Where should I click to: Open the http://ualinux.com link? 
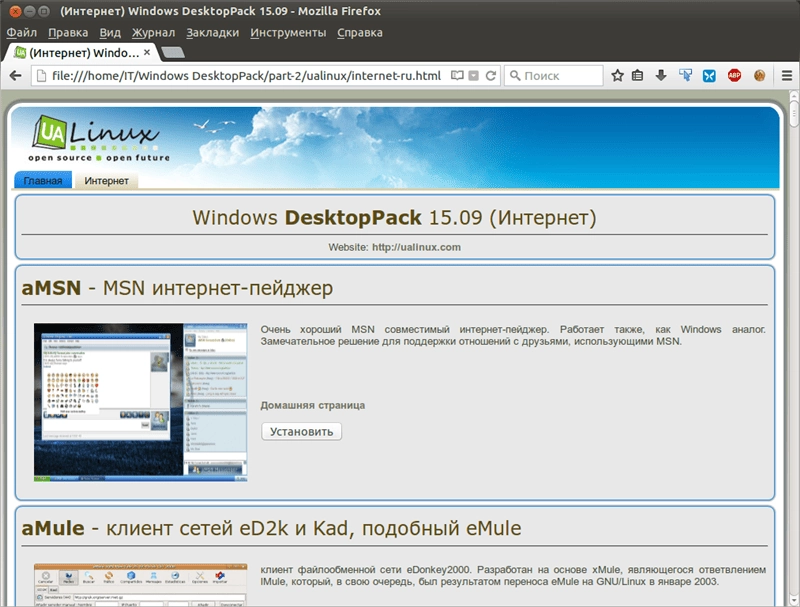[416, 247]
